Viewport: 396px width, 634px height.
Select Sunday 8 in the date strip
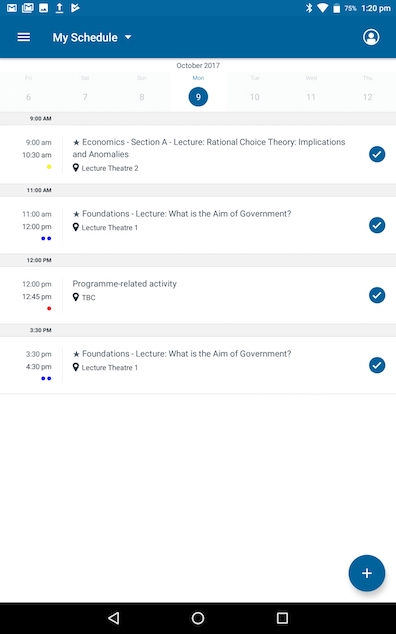coord(142,91)
